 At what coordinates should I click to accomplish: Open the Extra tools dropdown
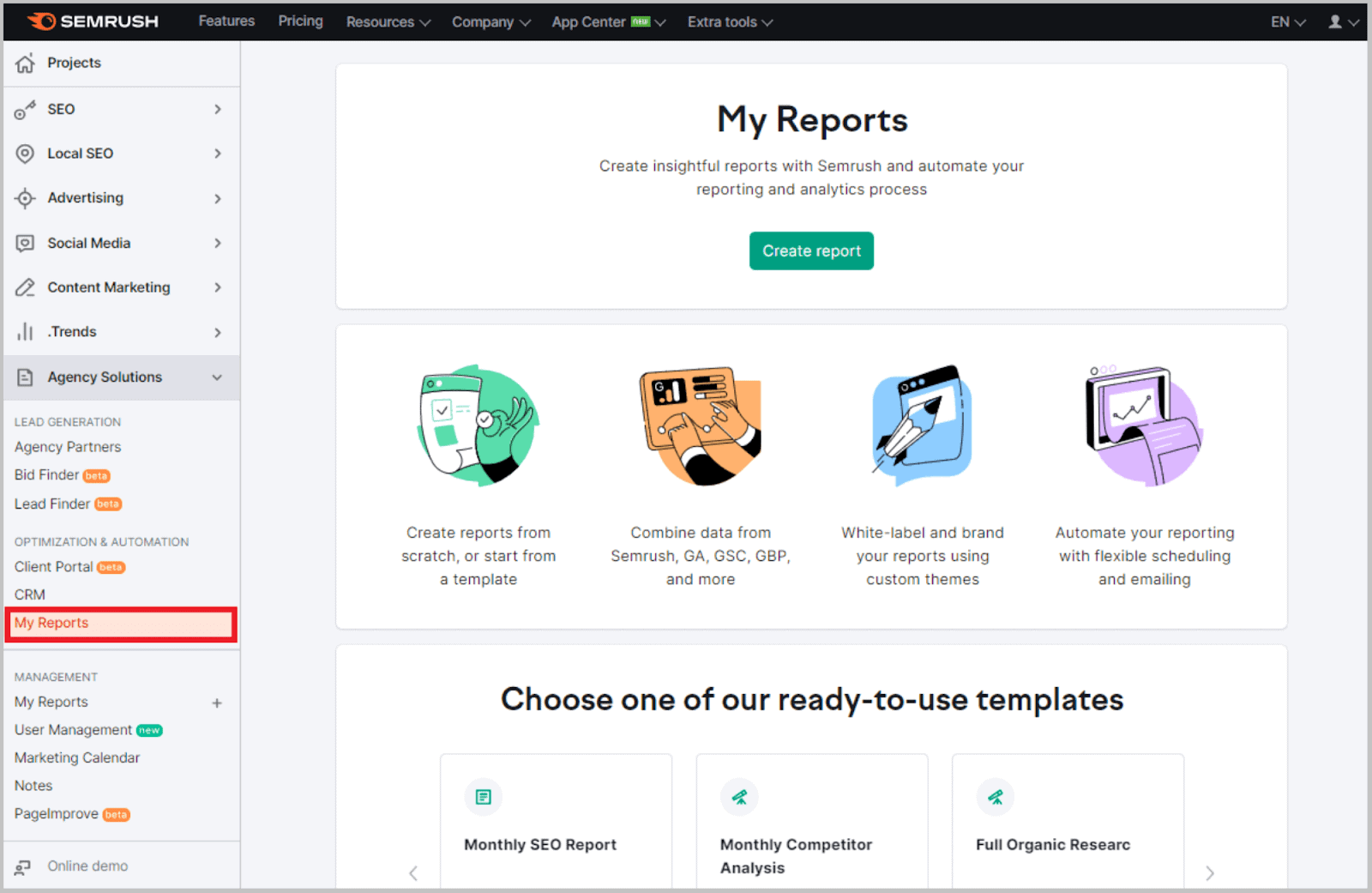730,21
